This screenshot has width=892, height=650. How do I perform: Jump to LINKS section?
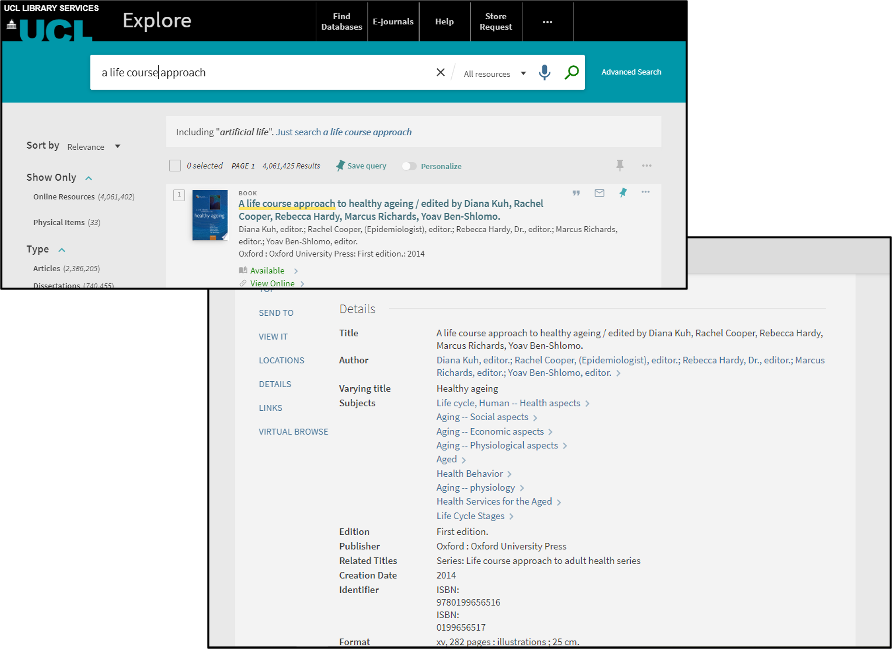(270, 408)
